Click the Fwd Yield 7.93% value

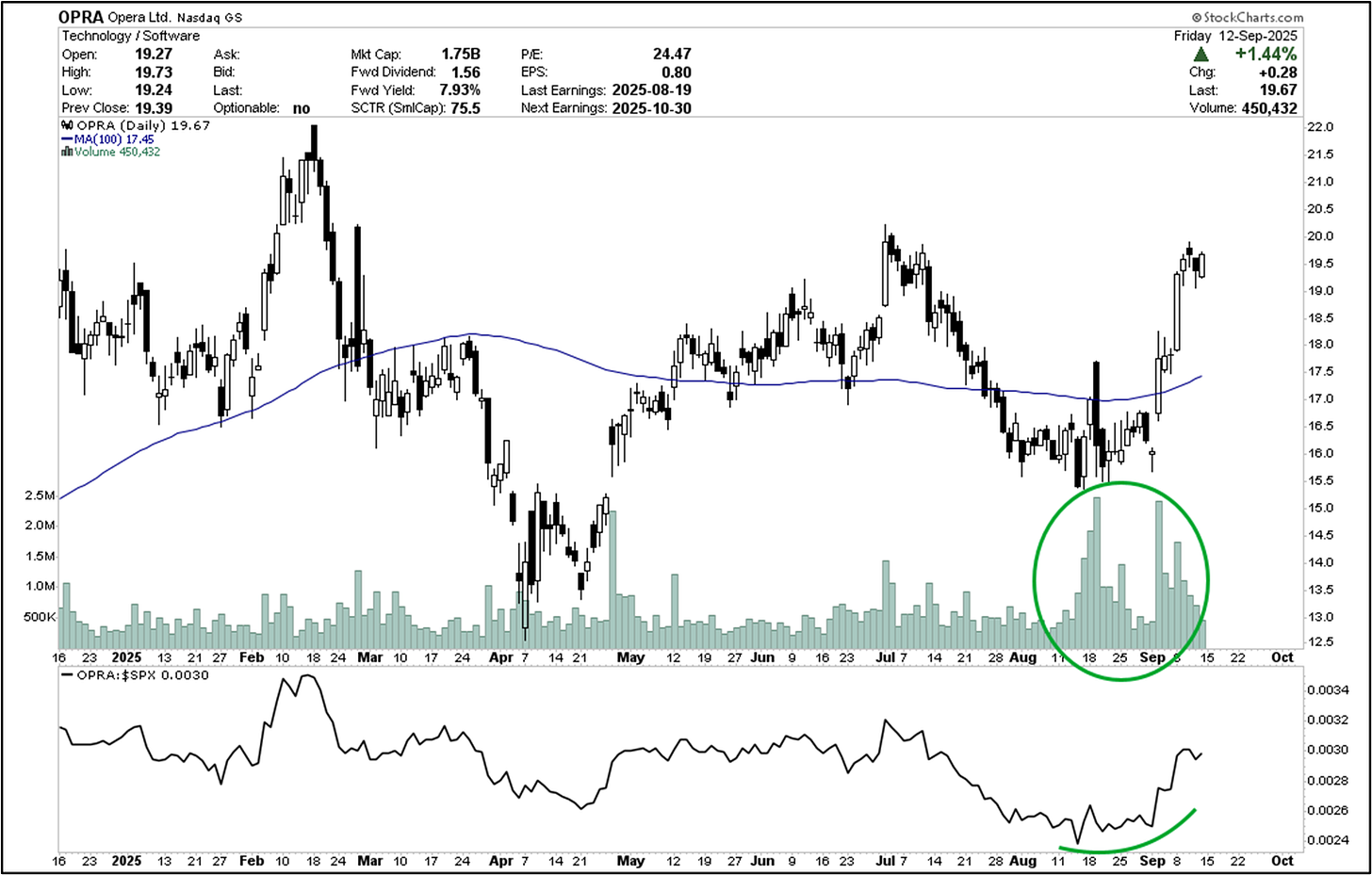coord(459,90)
